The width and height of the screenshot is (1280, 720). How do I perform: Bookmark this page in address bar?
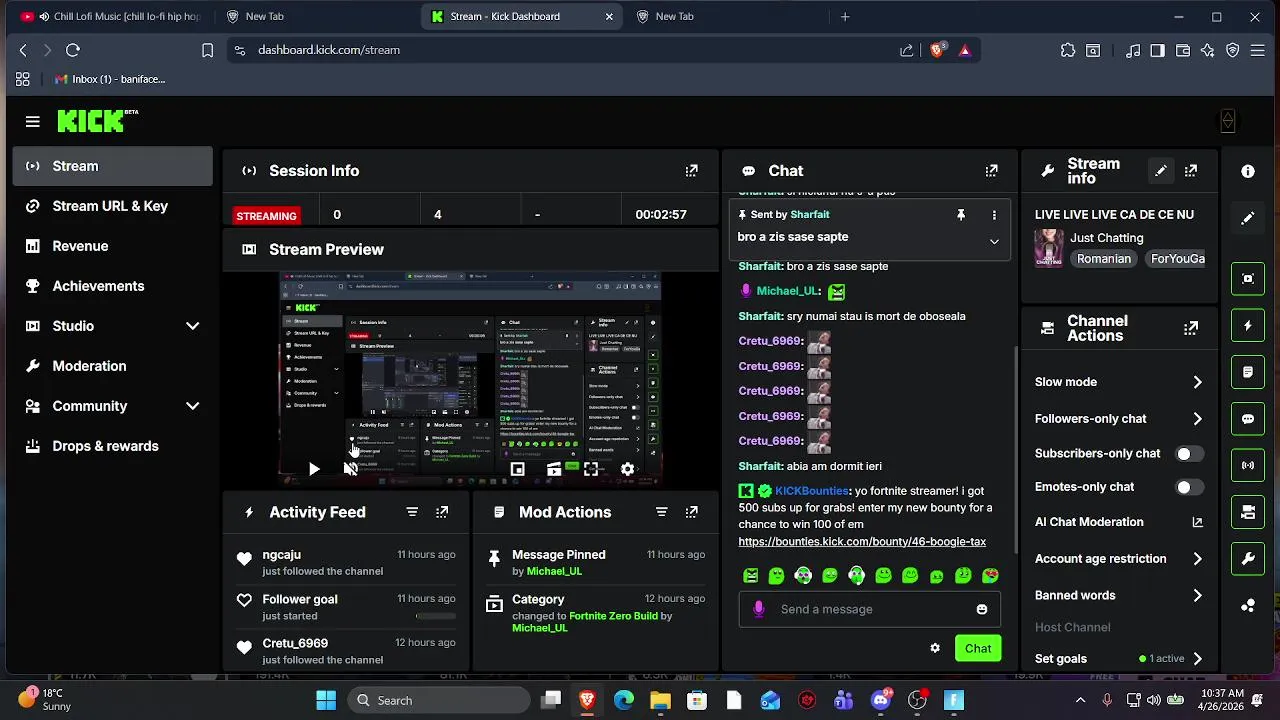[x=207, y=50]
